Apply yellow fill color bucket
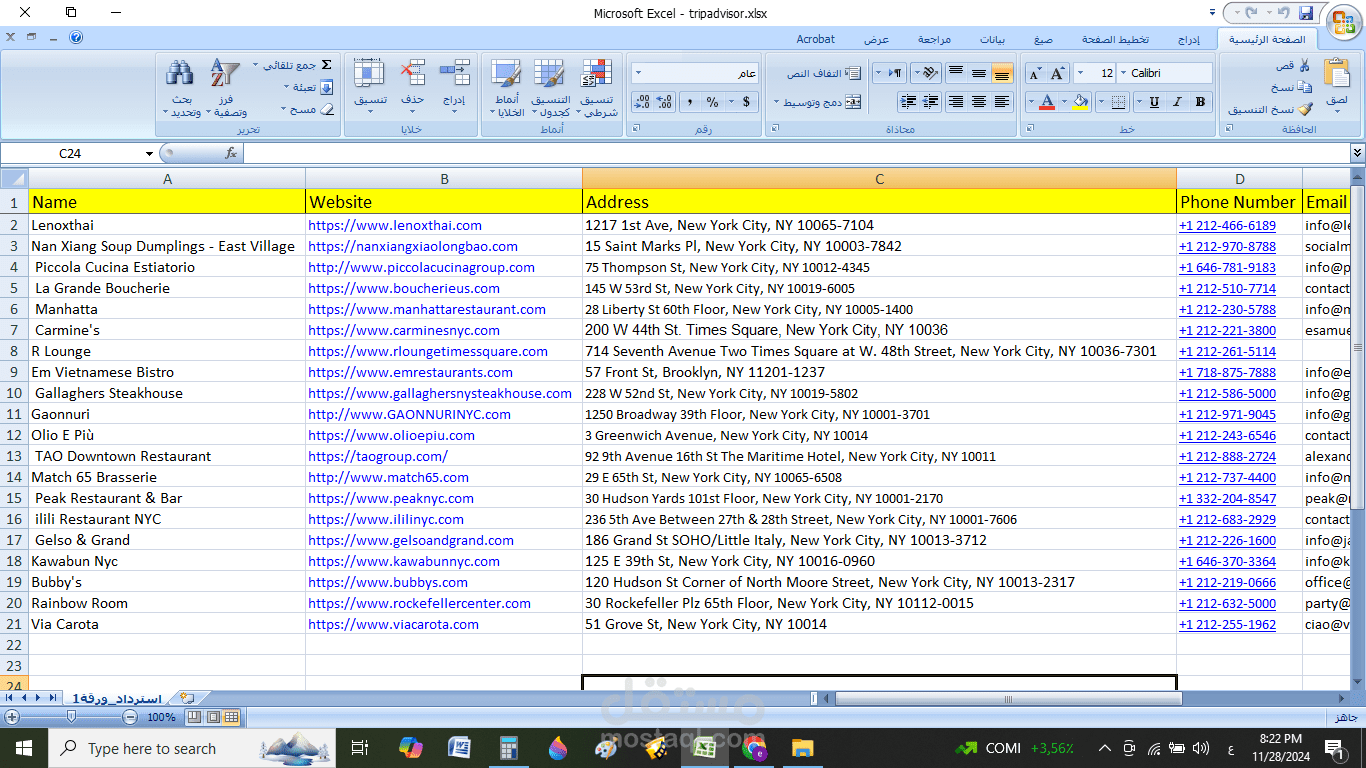The image size is (1366, 768). pyautogui.click(x=1080, y=102)
